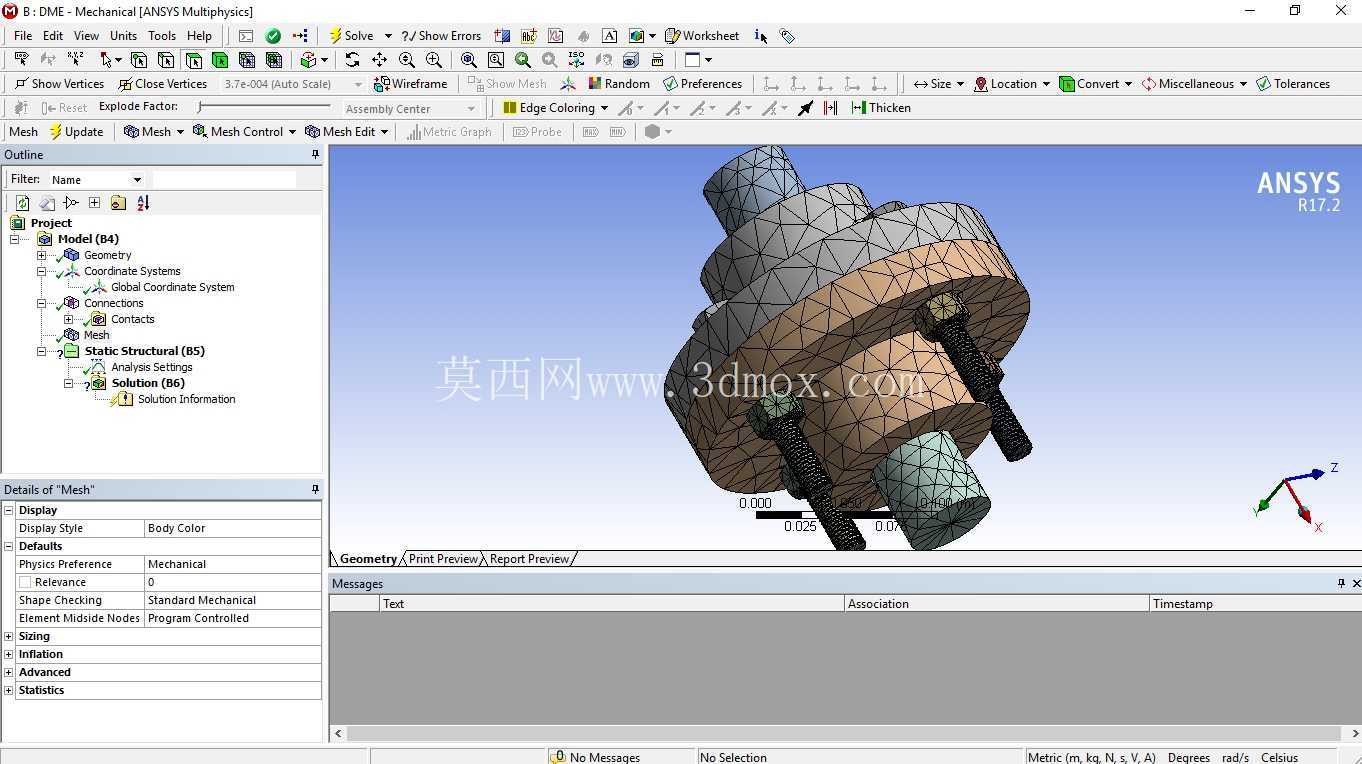Toggle the Thicken display option
Viewport: 1362px width, 764px height.
(881, 108)
